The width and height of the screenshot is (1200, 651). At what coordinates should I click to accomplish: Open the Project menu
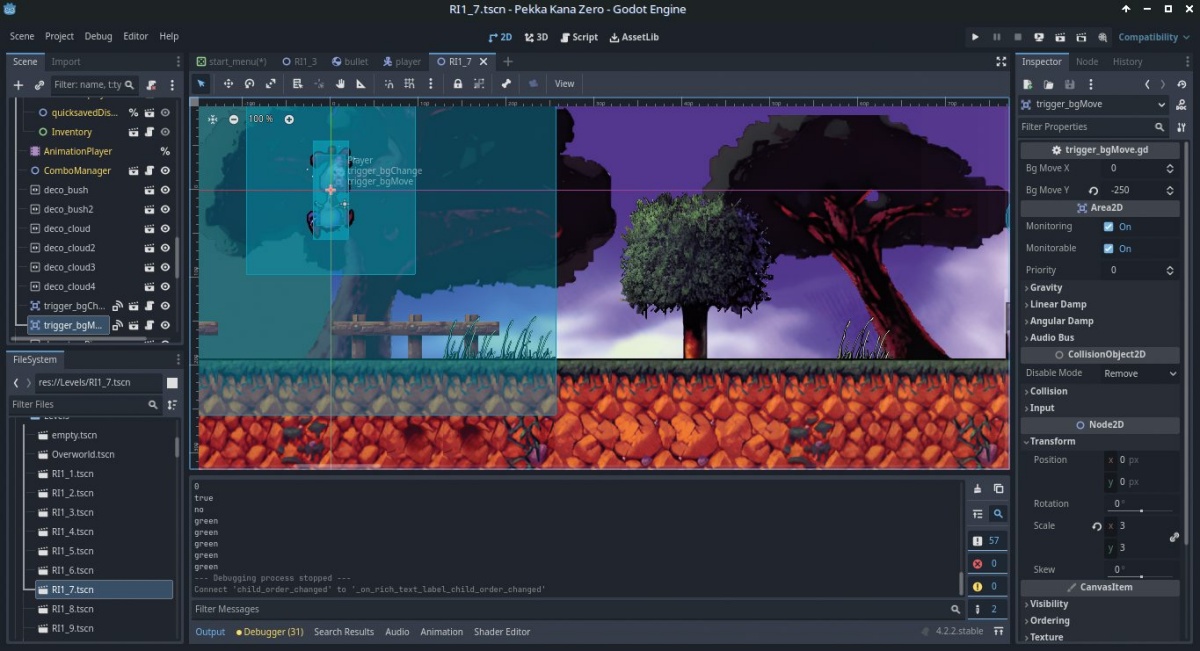point(59,36)
